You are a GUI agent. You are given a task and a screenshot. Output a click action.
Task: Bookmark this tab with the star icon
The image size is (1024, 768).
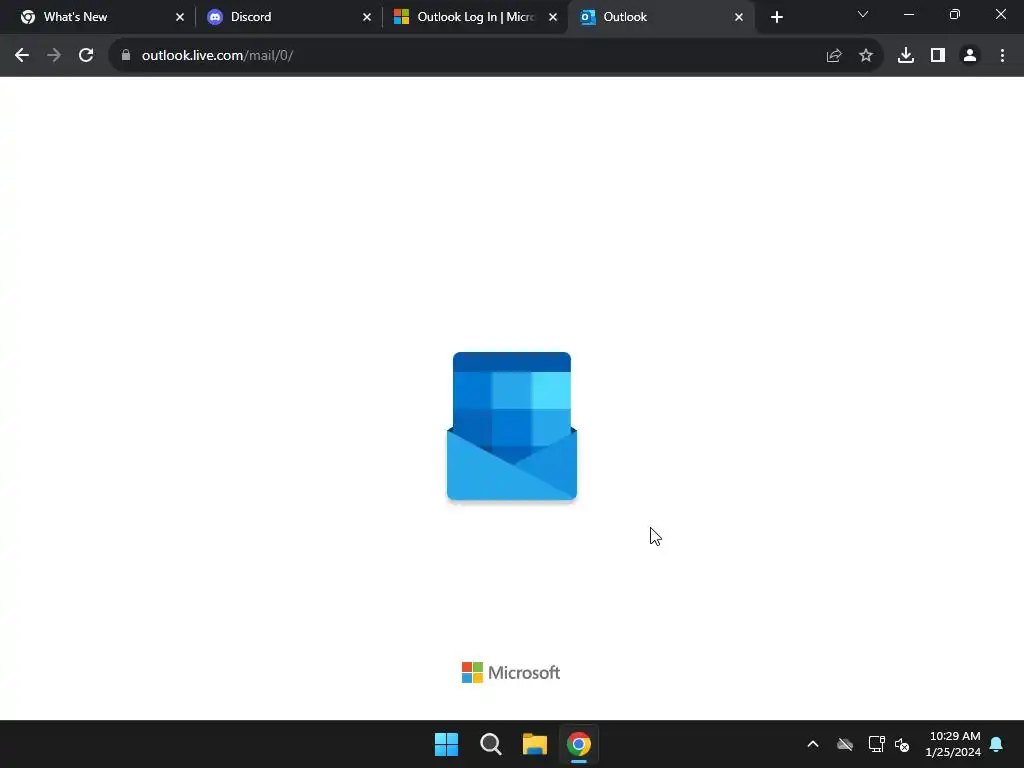coord(866,56)
